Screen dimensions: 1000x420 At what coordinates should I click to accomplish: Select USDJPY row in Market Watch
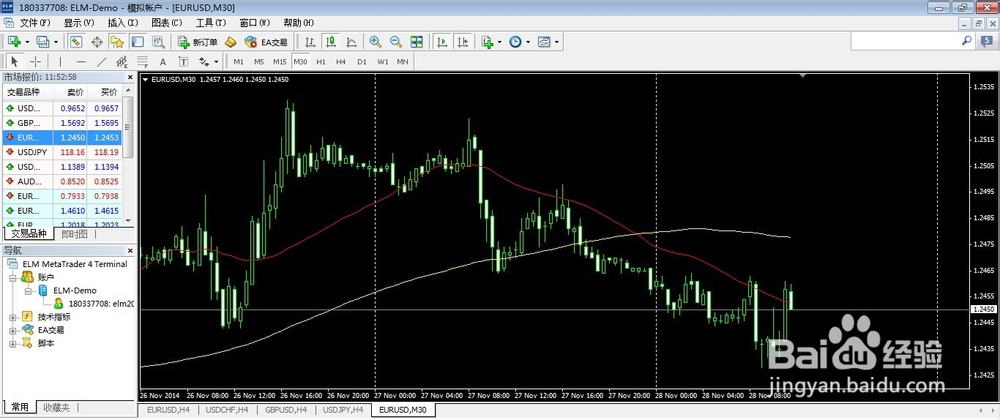63,152
